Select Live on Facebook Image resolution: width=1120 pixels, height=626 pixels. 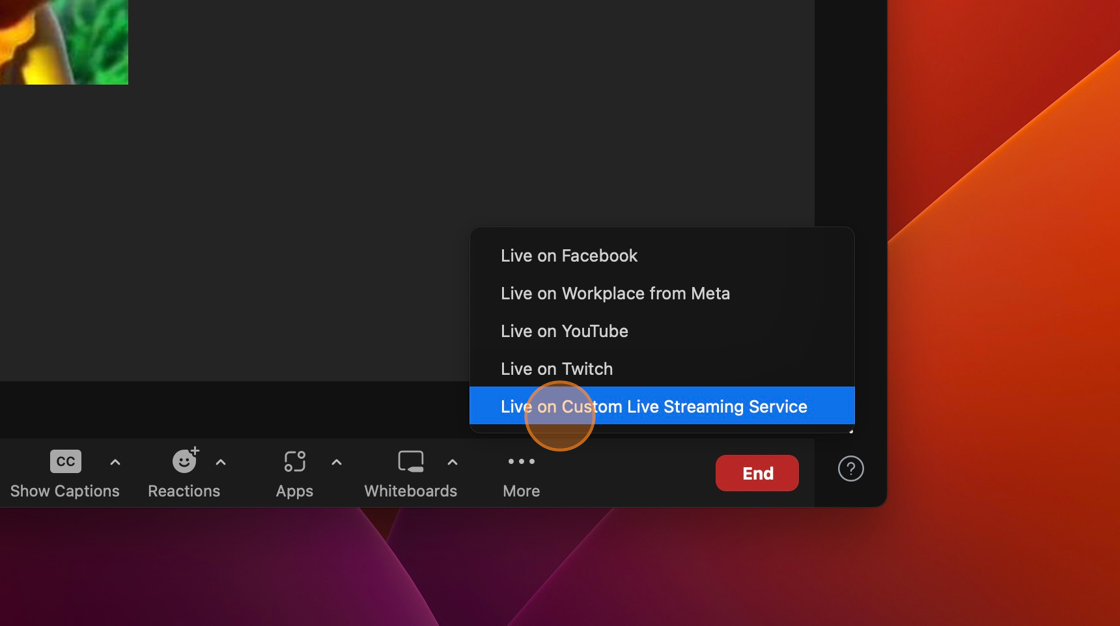tap(661, 256)
